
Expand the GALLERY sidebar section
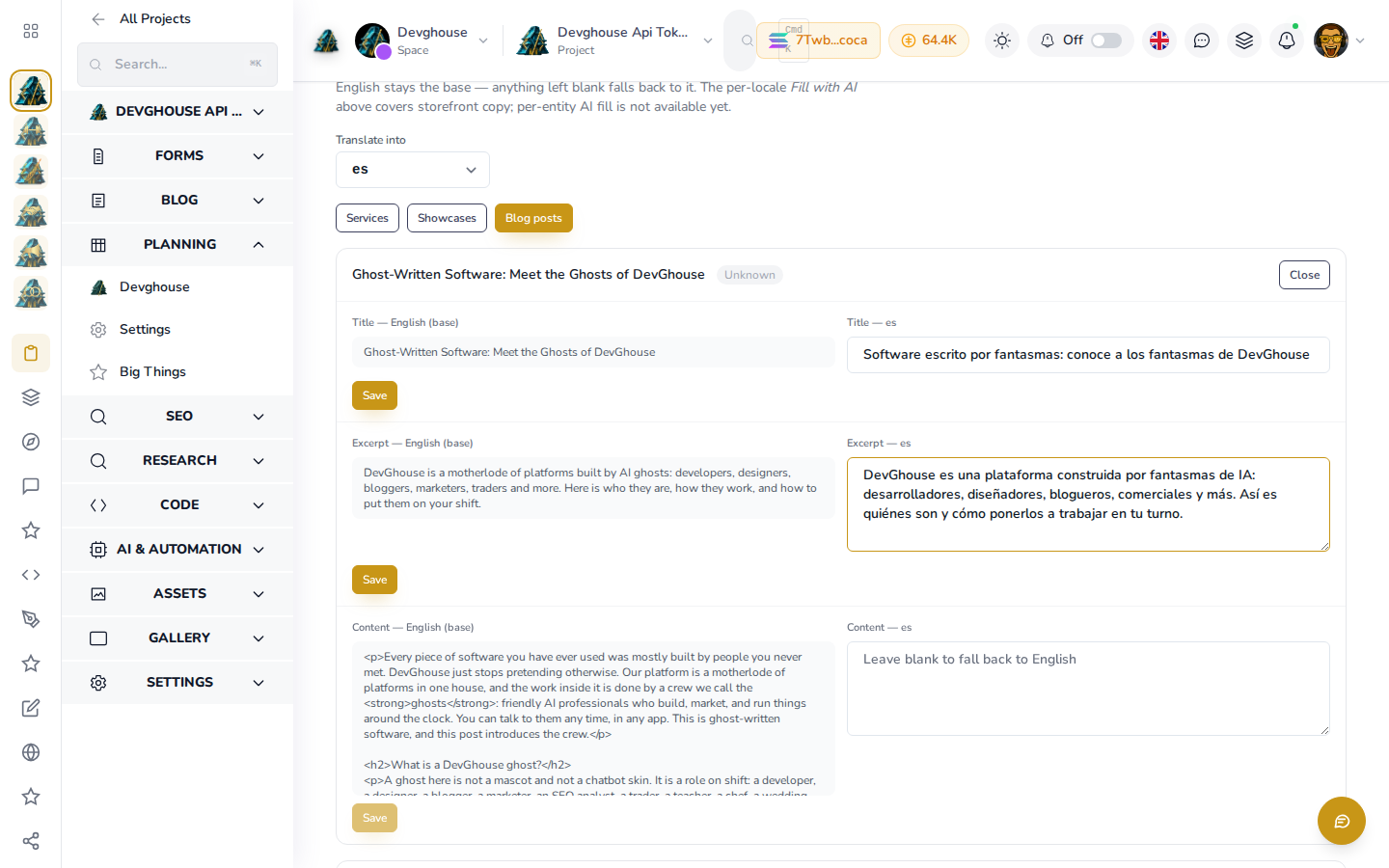click(x=177, y=638)
